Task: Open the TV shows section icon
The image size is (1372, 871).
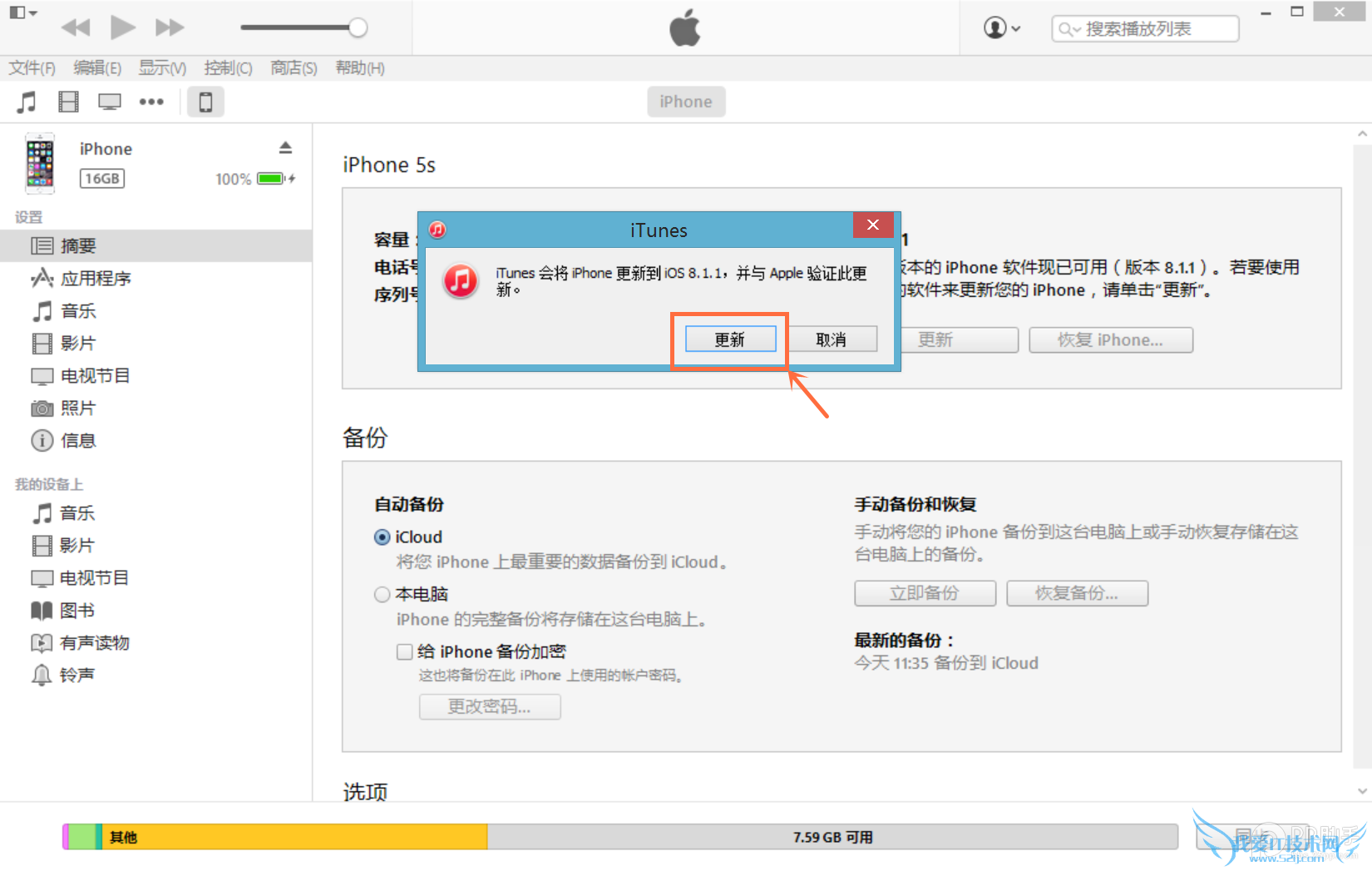Action: point(109,101)
